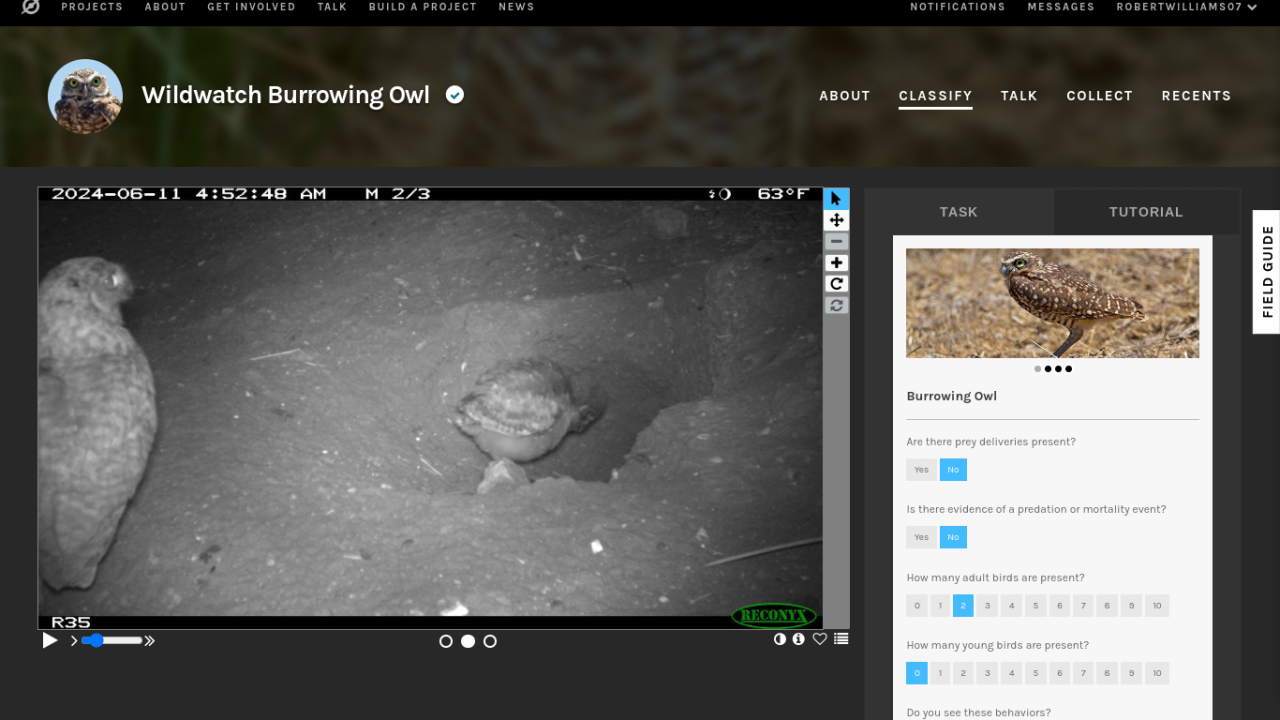Set young birds count to 1
1280x720 pixels.
coord(940,674)
